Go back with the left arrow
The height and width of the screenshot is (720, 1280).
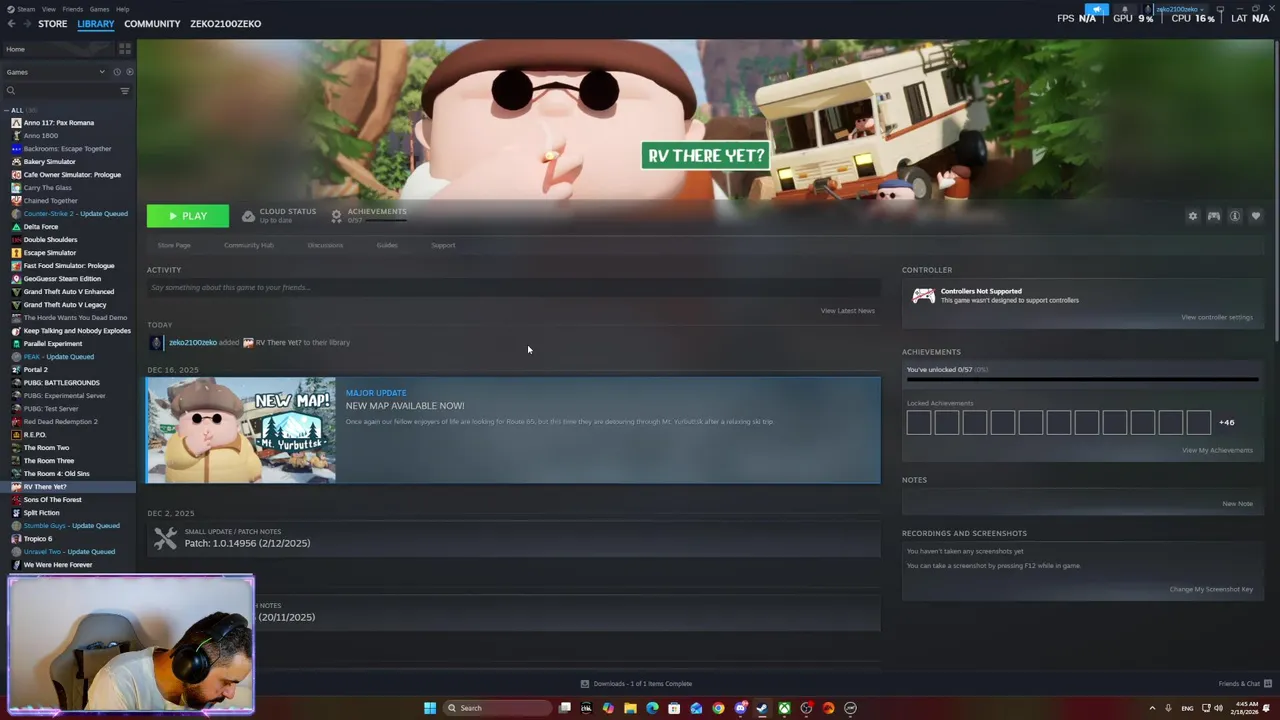click(11, 24)
